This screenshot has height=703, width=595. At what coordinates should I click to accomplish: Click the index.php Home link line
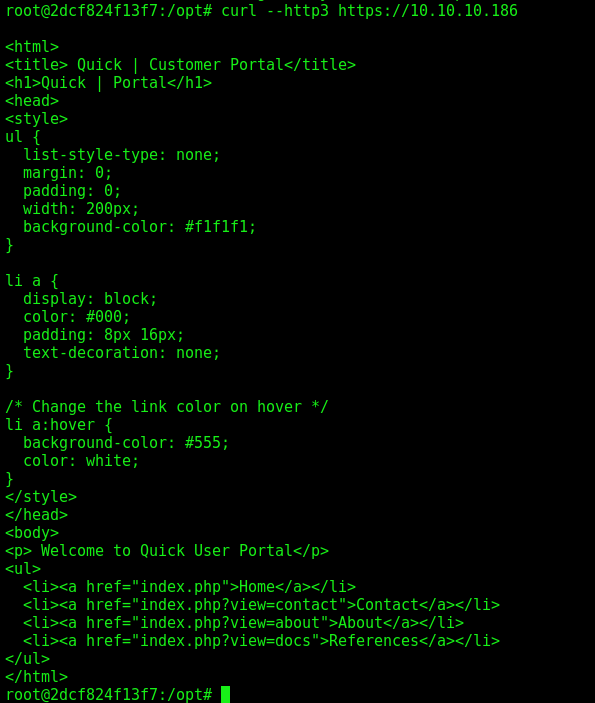click(x=189, y=586)
